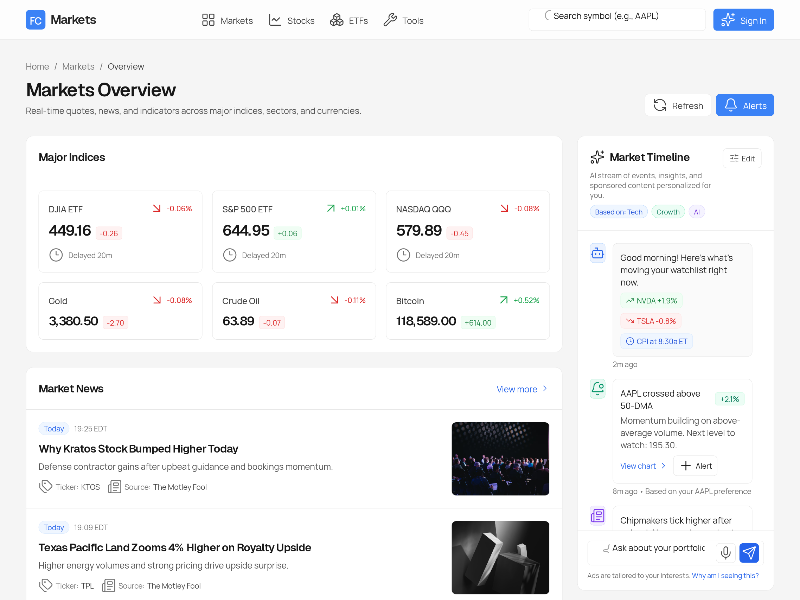
Task: Open View more market news
Action: coord(515,388)
